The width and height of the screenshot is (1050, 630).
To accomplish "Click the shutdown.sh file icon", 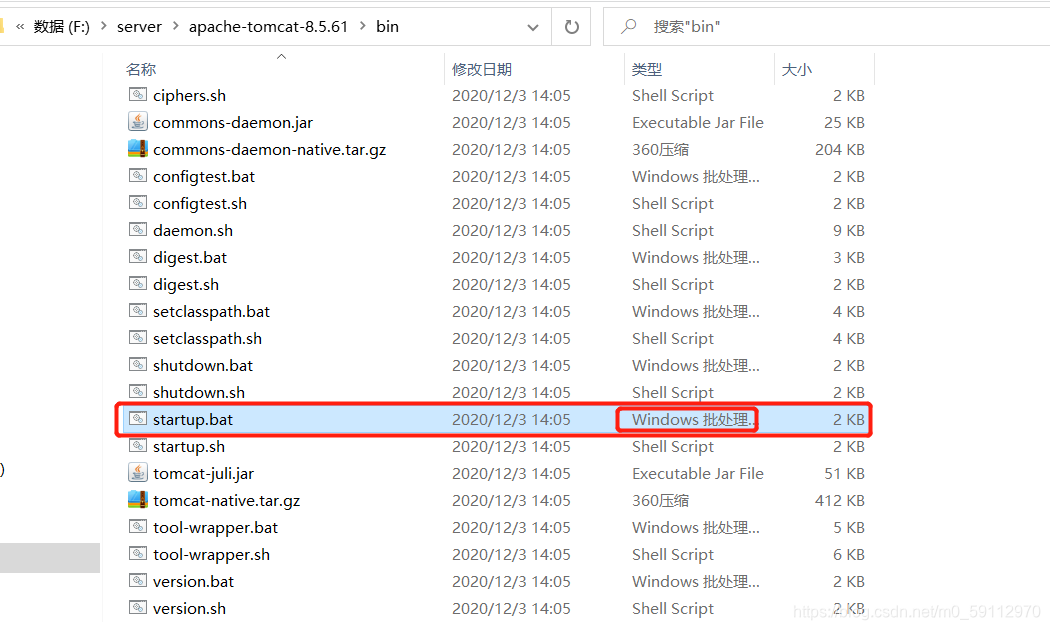I will tap(138, 391).
